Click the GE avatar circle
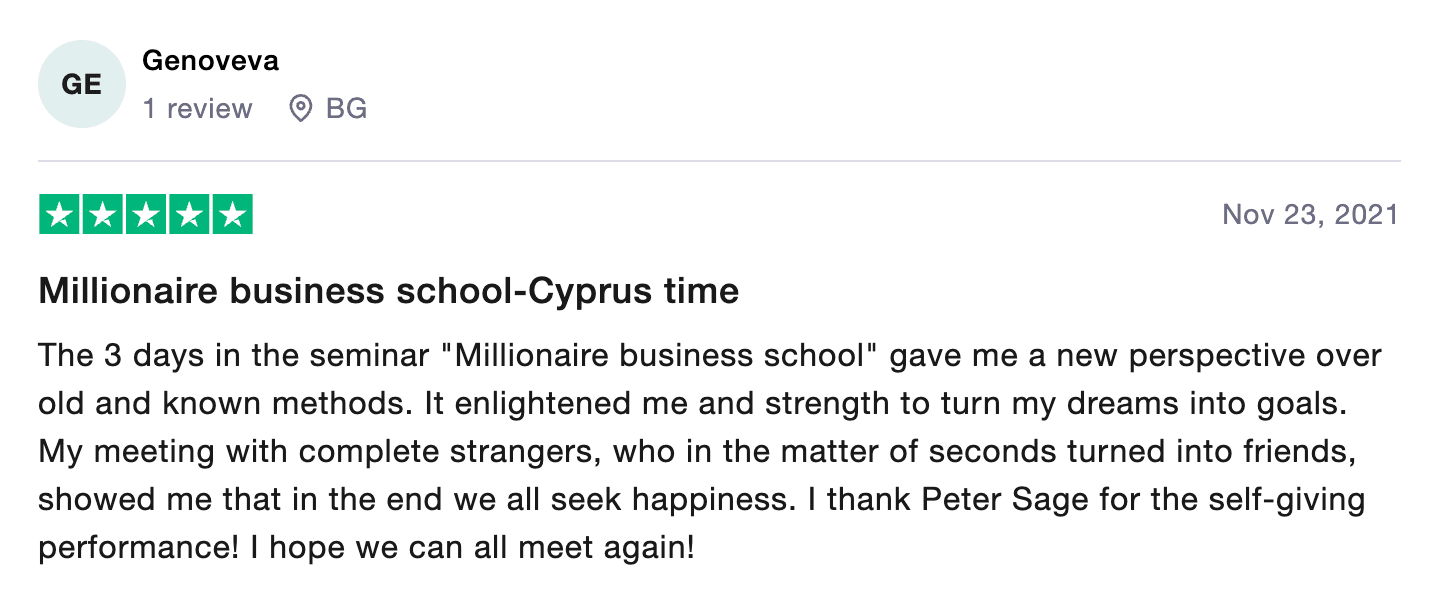Screen dimensions: 1438x592 82,84
